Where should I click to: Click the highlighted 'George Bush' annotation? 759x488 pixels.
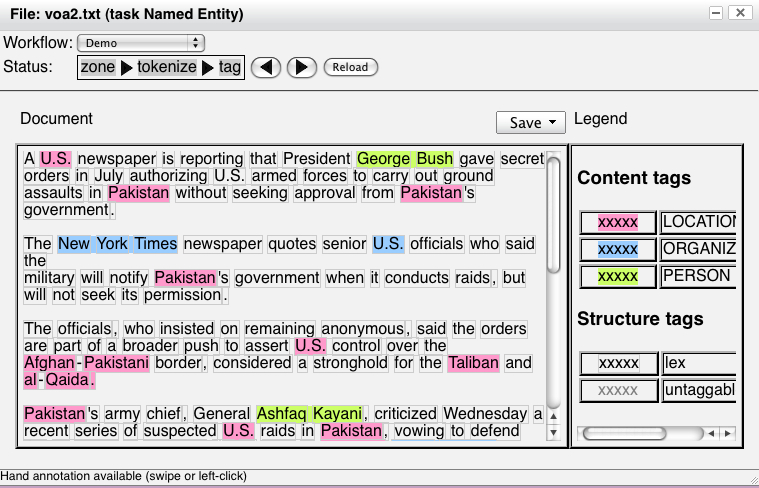coord(405,159)
